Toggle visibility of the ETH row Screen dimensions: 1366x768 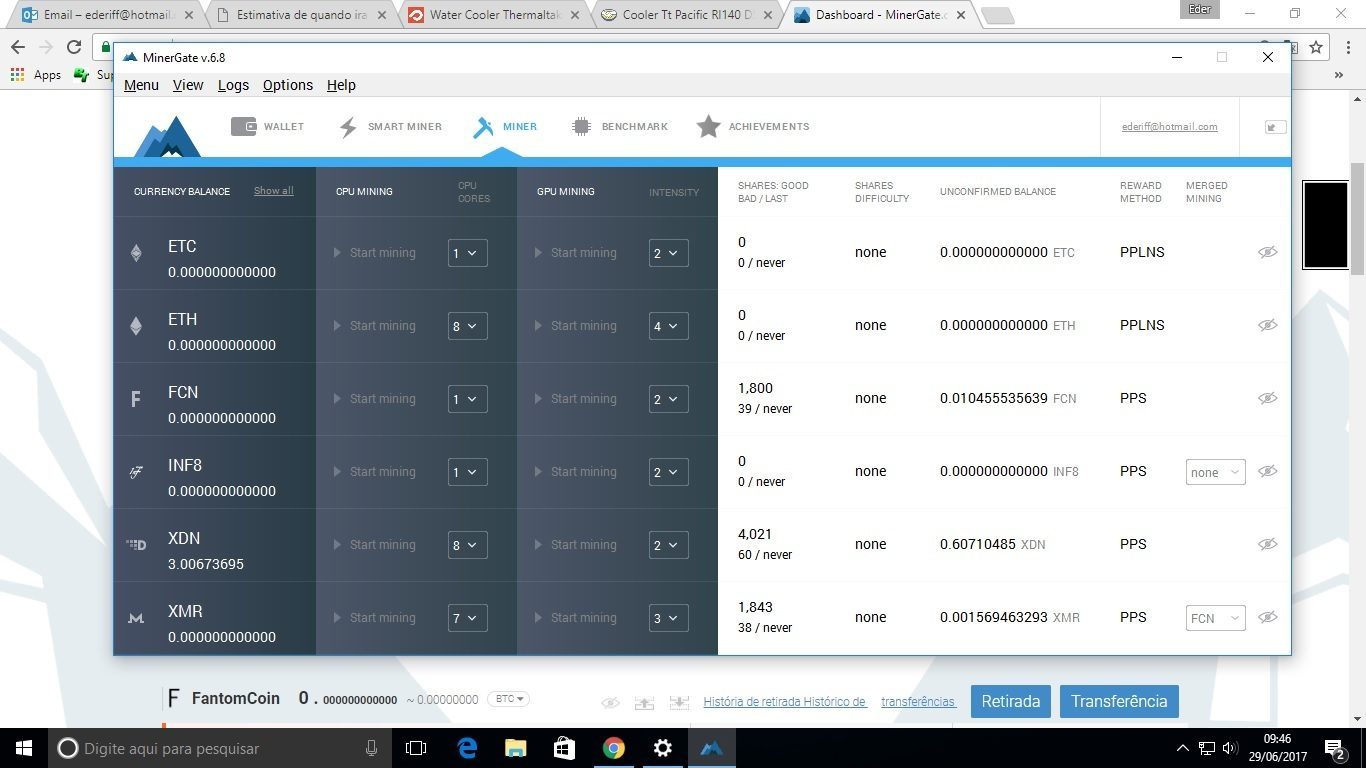(x=1267, y=325)
